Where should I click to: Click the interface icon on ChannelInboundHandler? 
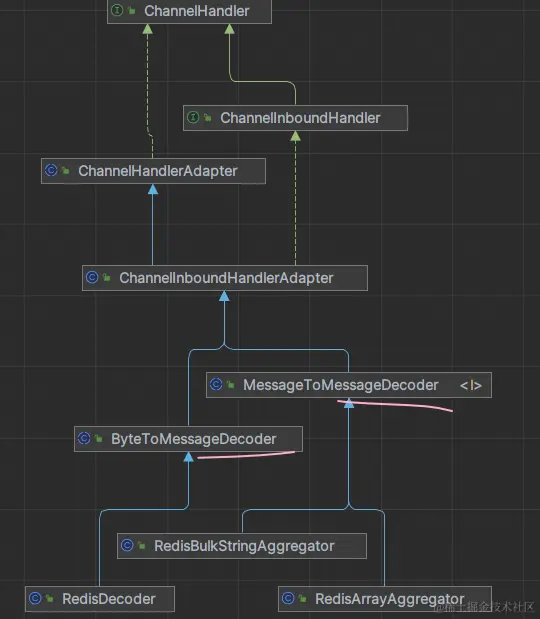coord(193,117)
